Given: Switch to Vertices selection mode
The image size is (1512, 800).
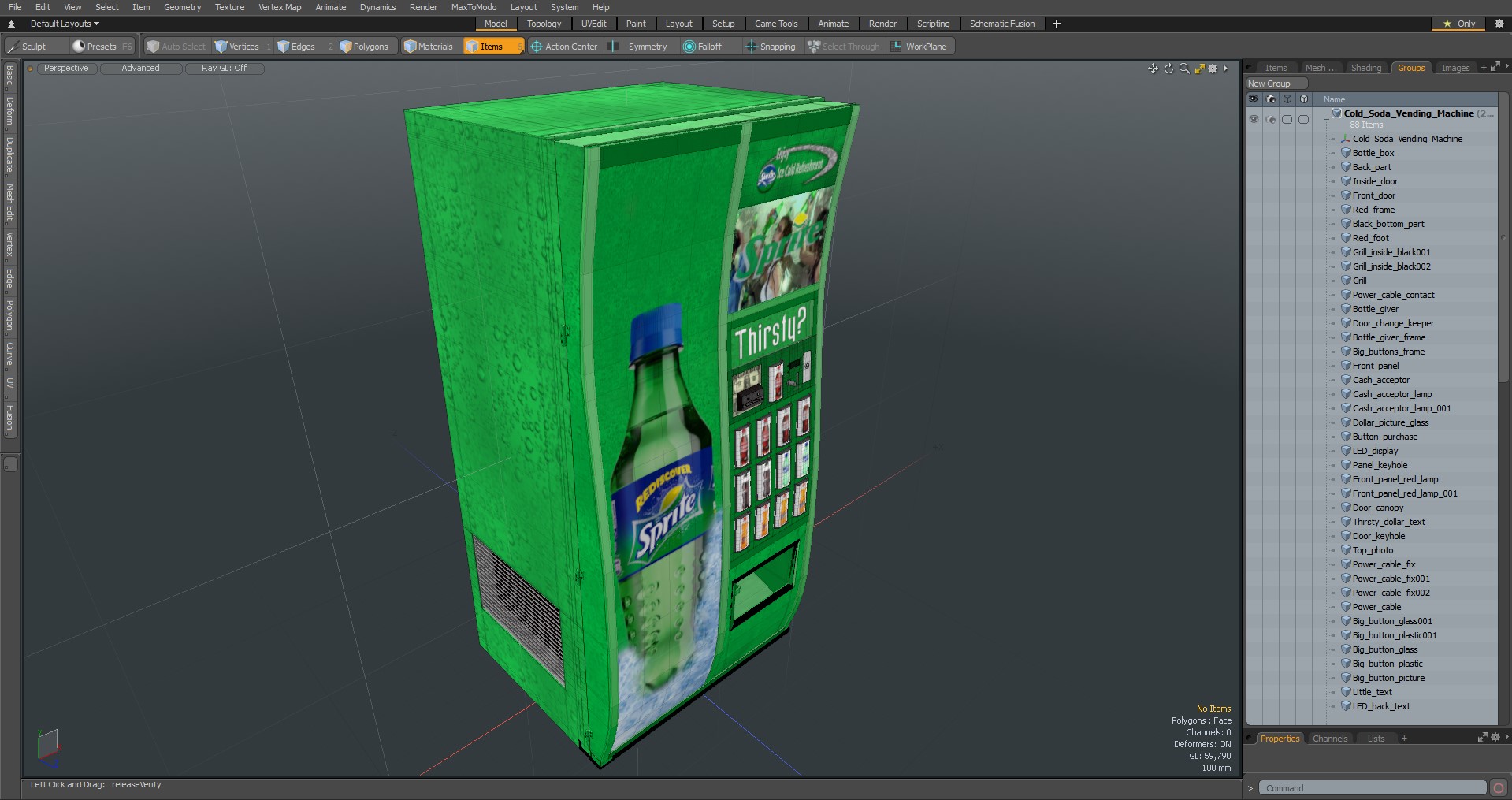Looking at the screenshot, I should [243, 47].
